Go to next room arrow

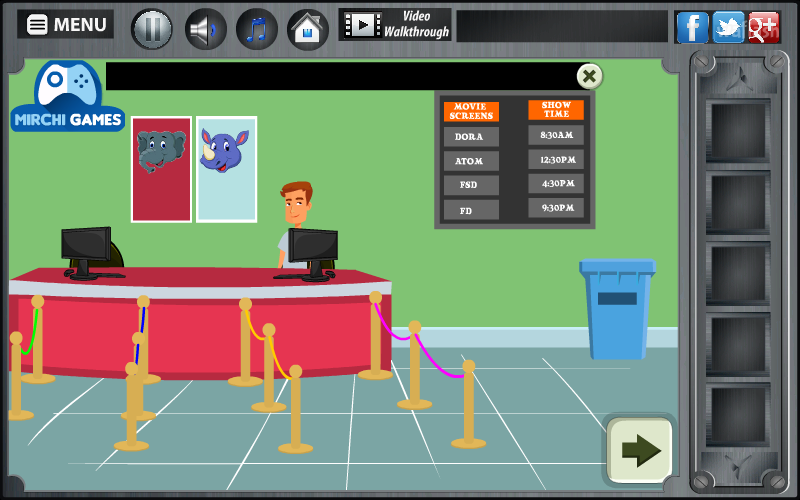pyautogui.click(x=640, y=450)
